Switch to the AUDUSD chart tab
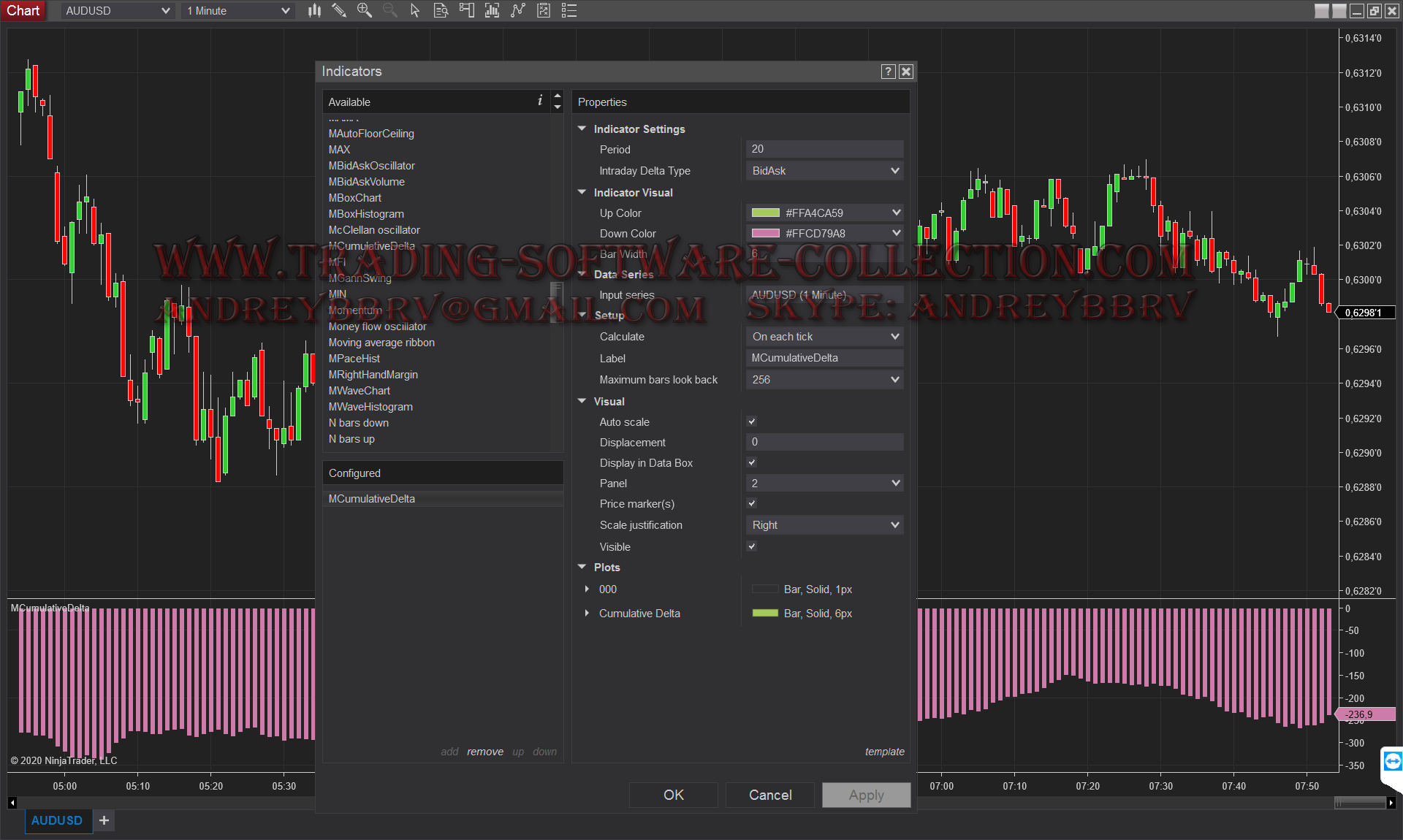The width and height of the screenshot is (1403, 840). pyautogui.click(x=56, y=820)
